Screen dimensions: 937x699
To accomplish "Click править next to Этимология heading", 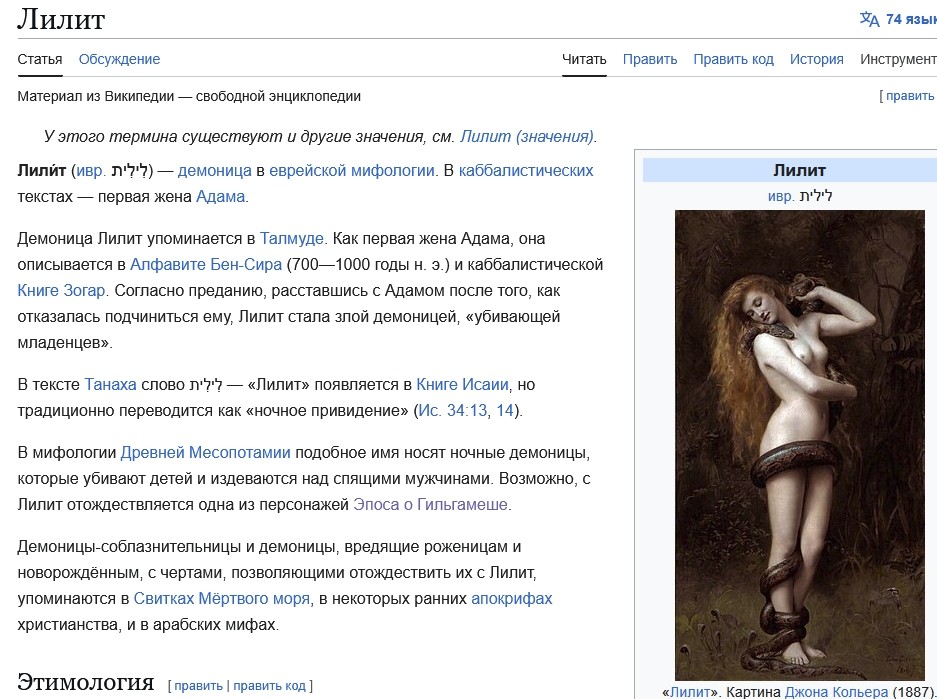I will (x=198, y=685).
